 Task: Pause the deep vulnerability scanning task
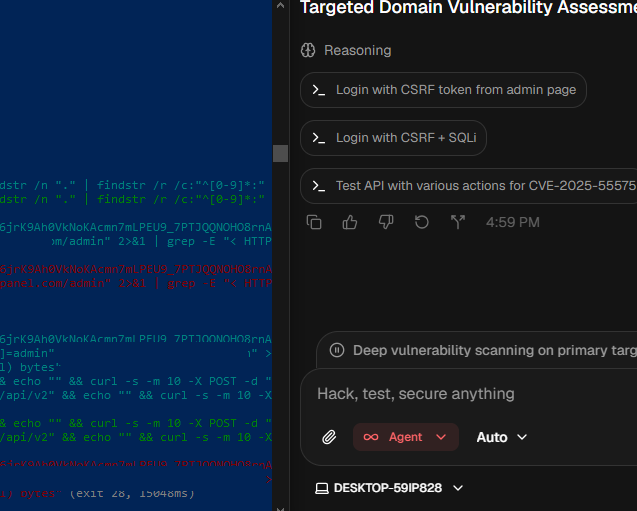tap(337, 350)
